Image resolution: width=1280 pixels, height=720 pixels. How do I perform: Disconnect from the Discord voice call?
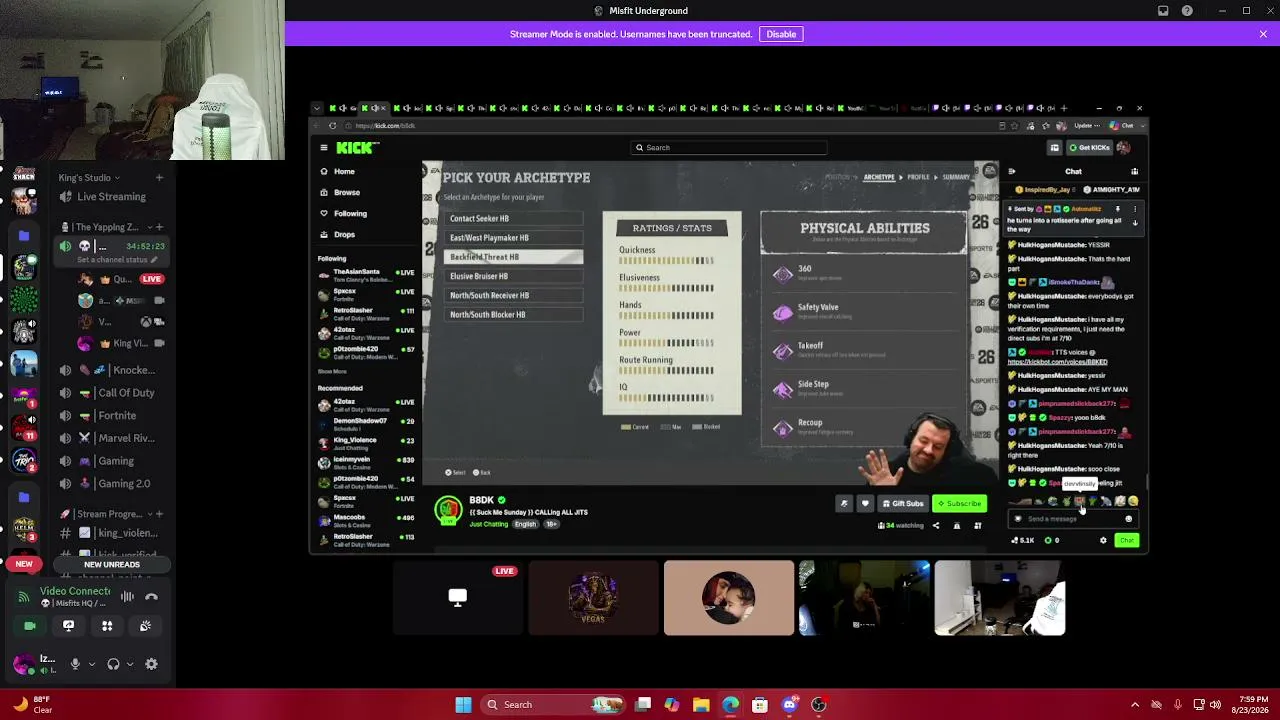click(152, 597)
